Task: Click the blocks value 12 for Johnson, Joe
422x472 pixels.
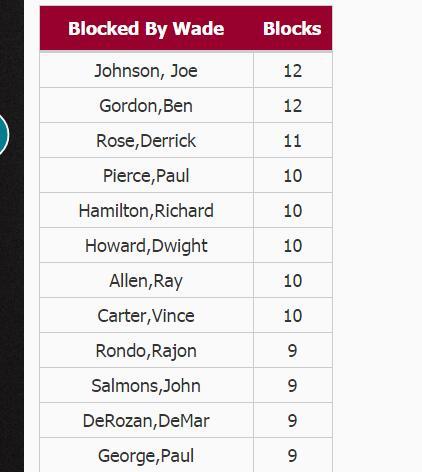Action: coord(293,71)
